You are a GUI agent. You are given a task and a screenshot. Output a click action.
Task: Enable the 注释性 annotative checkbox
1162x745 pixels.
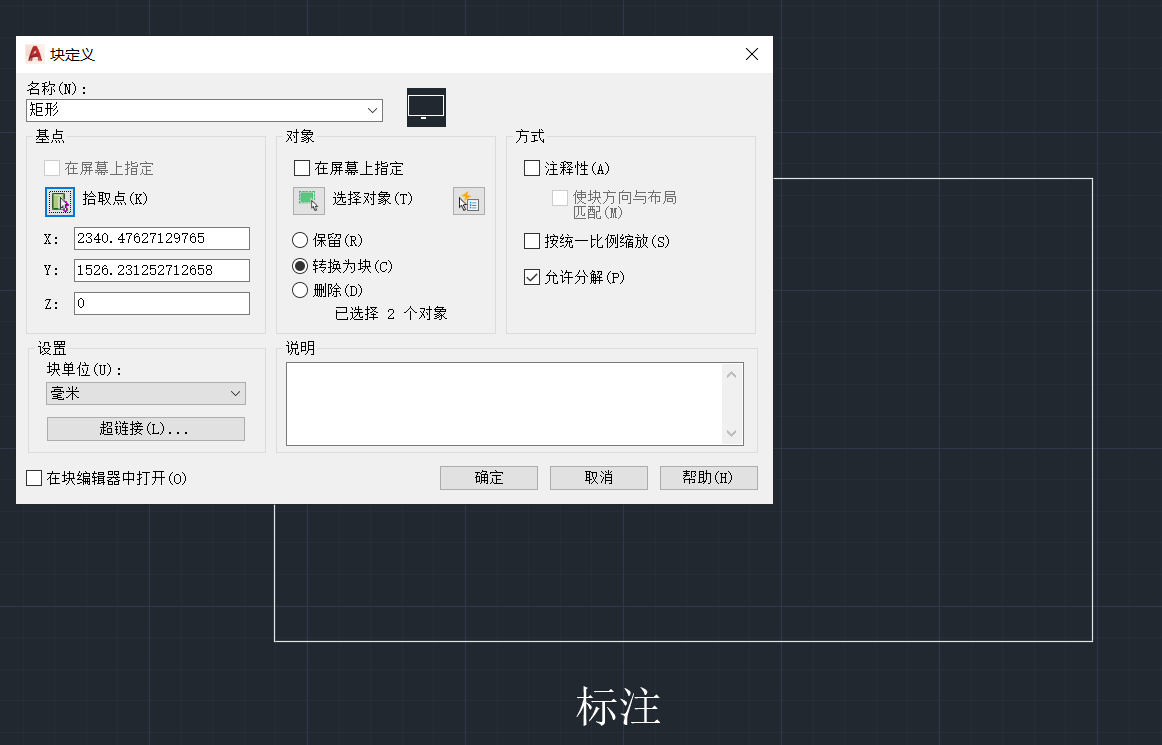[x=531, y=168]
